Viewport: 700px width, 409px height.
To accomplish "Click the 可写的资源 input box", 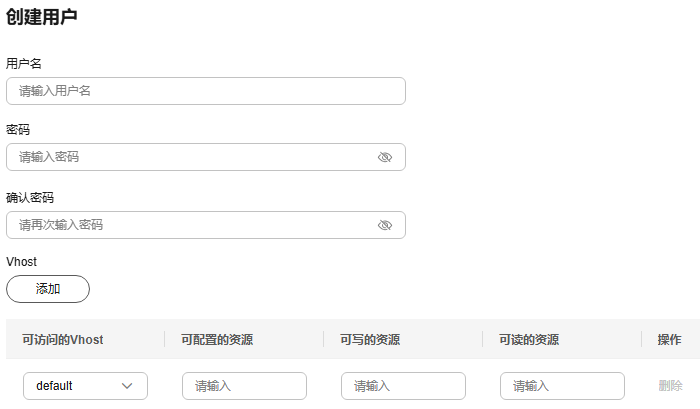I will pos(403,386).
